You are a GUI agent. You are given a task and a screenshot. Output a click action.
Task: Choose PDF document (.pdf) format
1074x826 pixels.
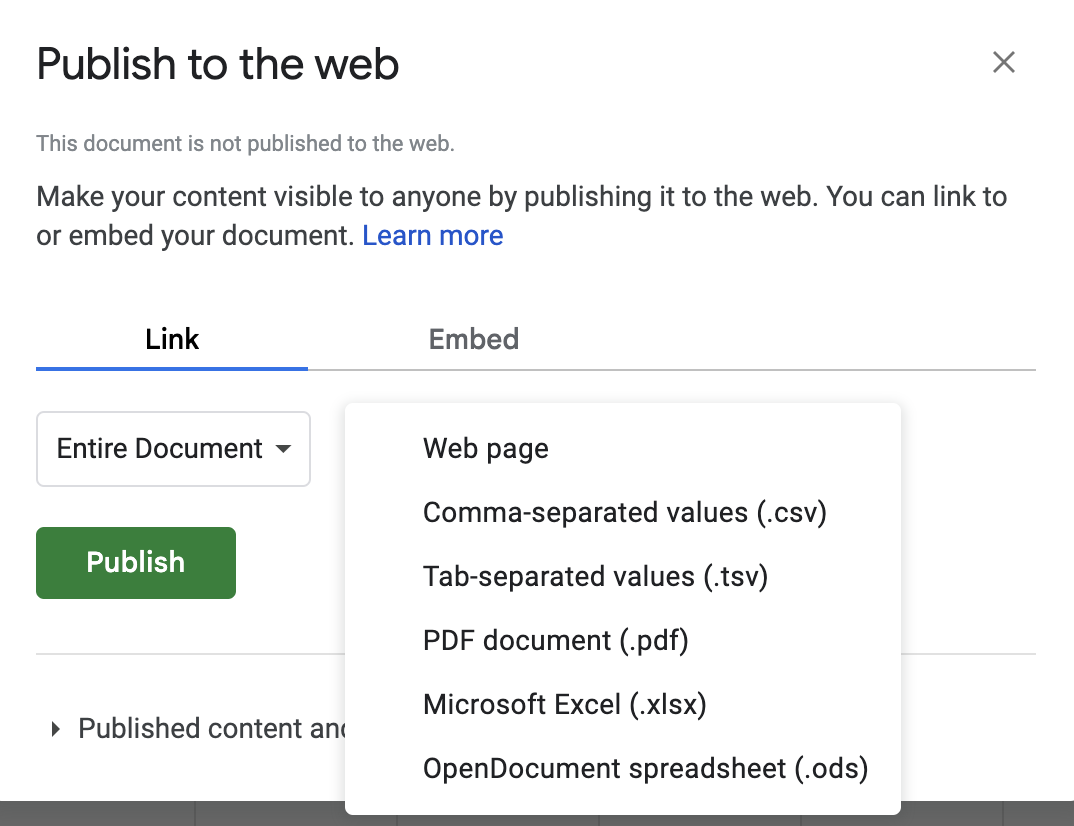coord(555,640)
